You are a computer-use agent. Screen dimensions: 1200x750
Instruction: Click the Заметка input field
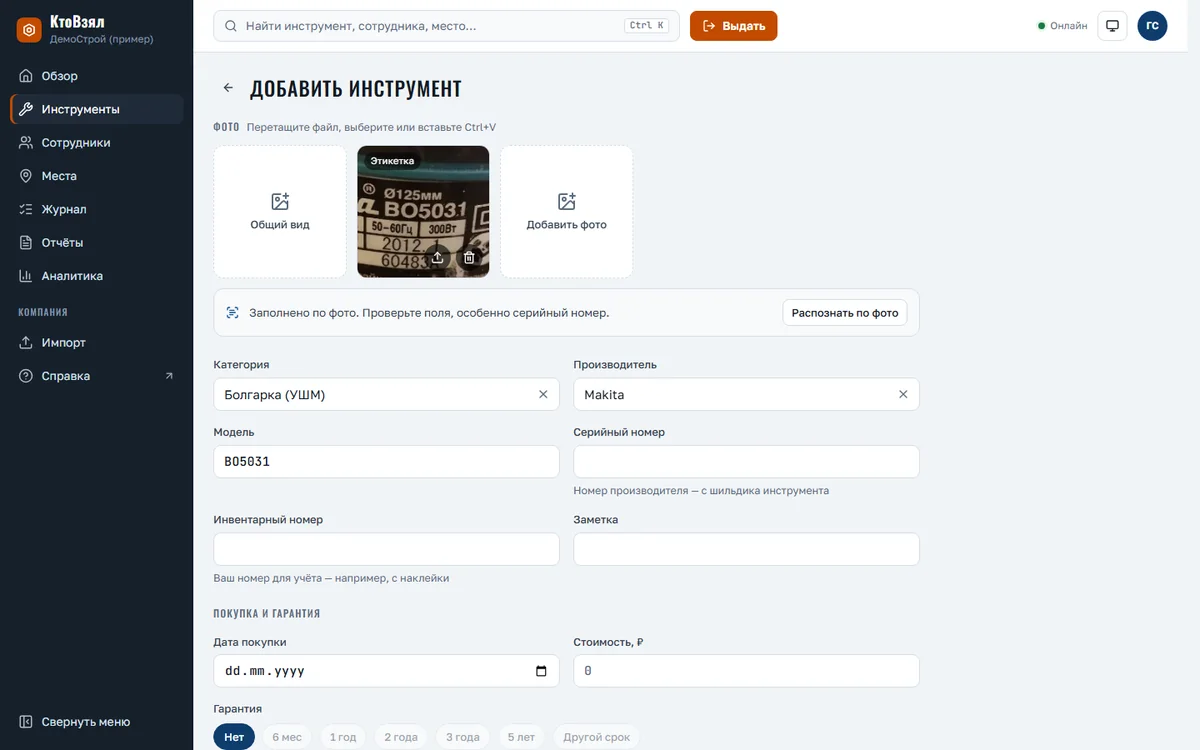(x=746, y=549)
